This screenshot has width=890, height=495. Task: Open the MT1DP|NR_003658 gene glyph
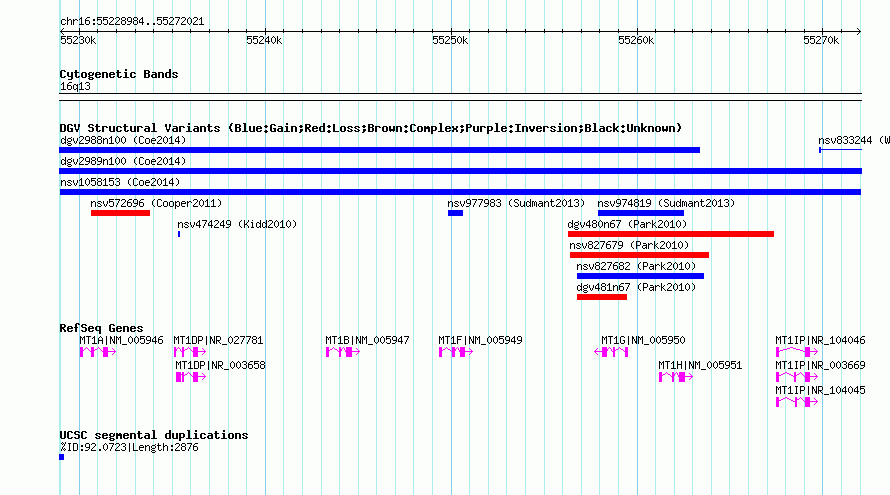coord(191,377)
